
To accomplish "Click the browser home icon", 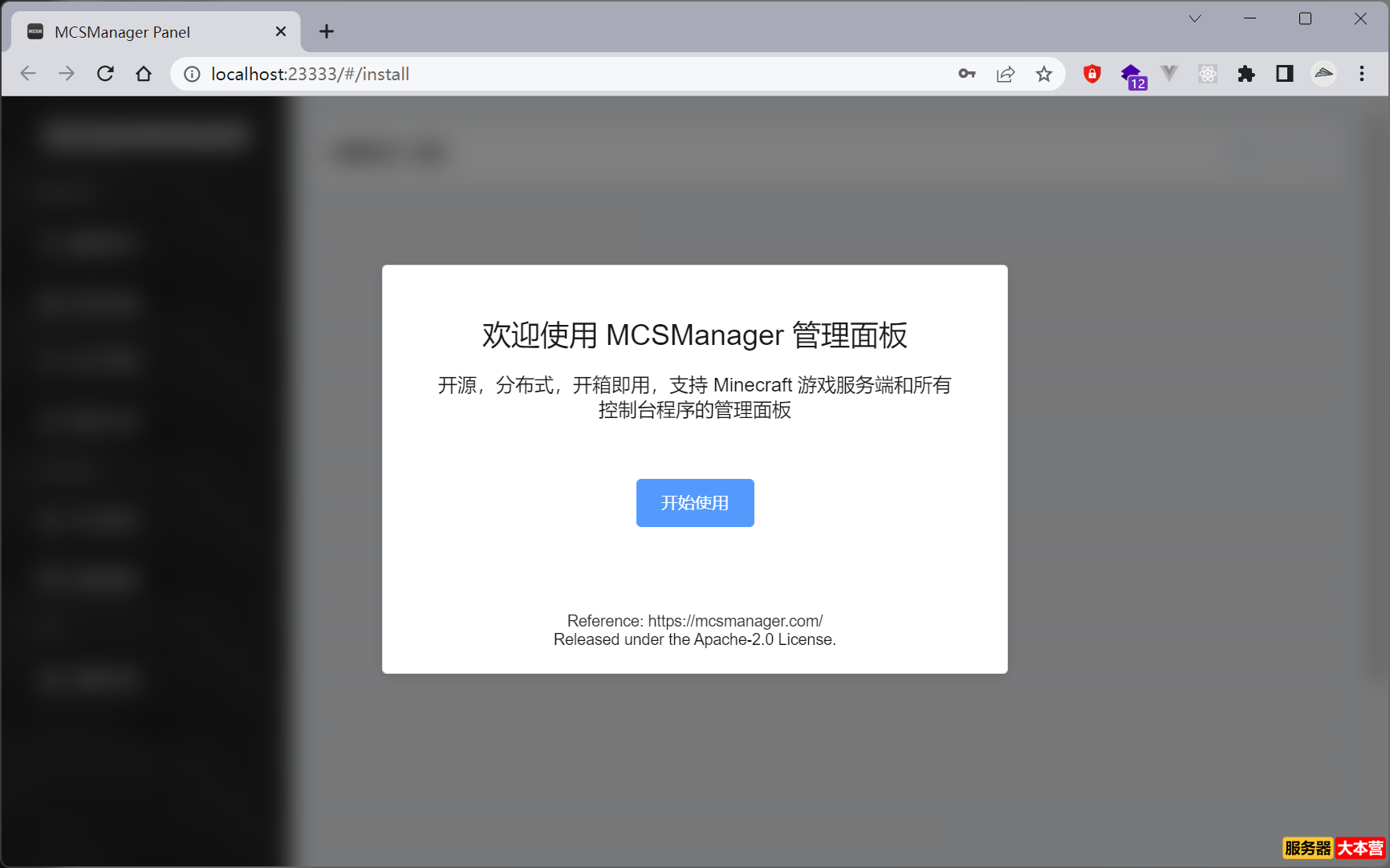I will 144,73.
